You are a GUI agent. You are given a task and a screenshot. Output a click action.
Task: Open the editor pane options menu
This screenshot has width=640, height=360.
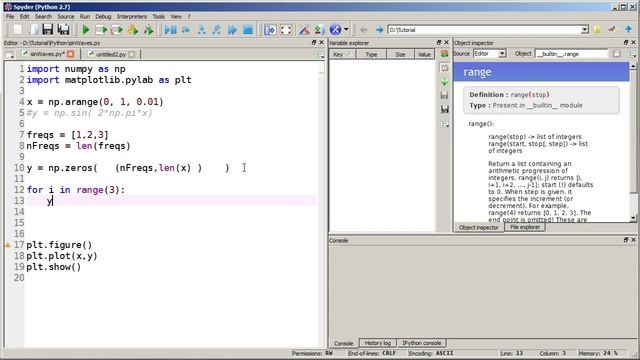(x=320, y=55)
